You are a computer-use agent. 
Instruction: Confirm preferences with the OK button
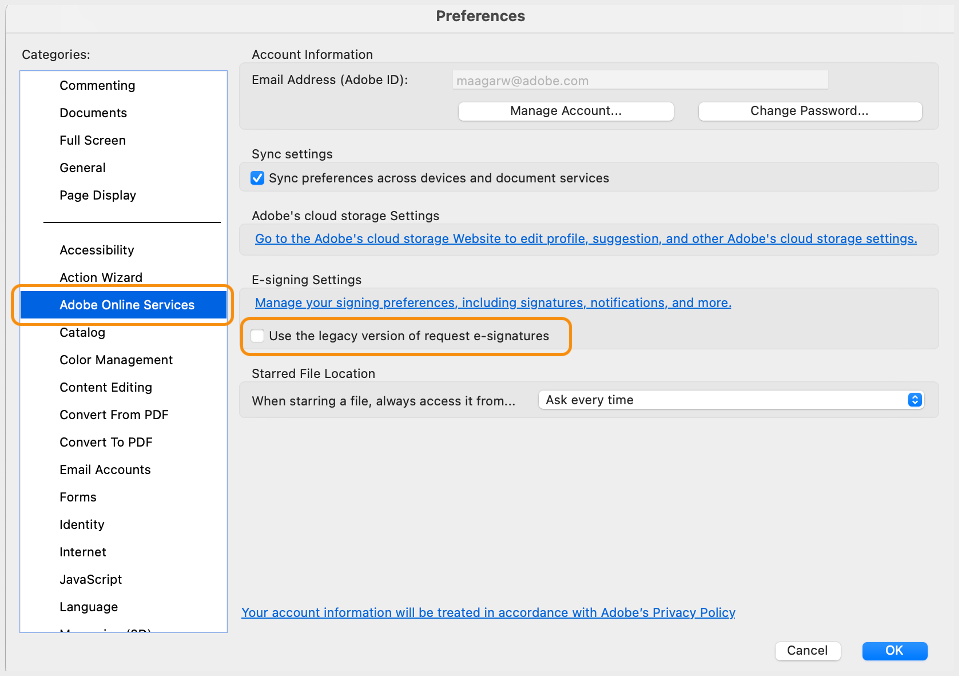click(894, 650)
